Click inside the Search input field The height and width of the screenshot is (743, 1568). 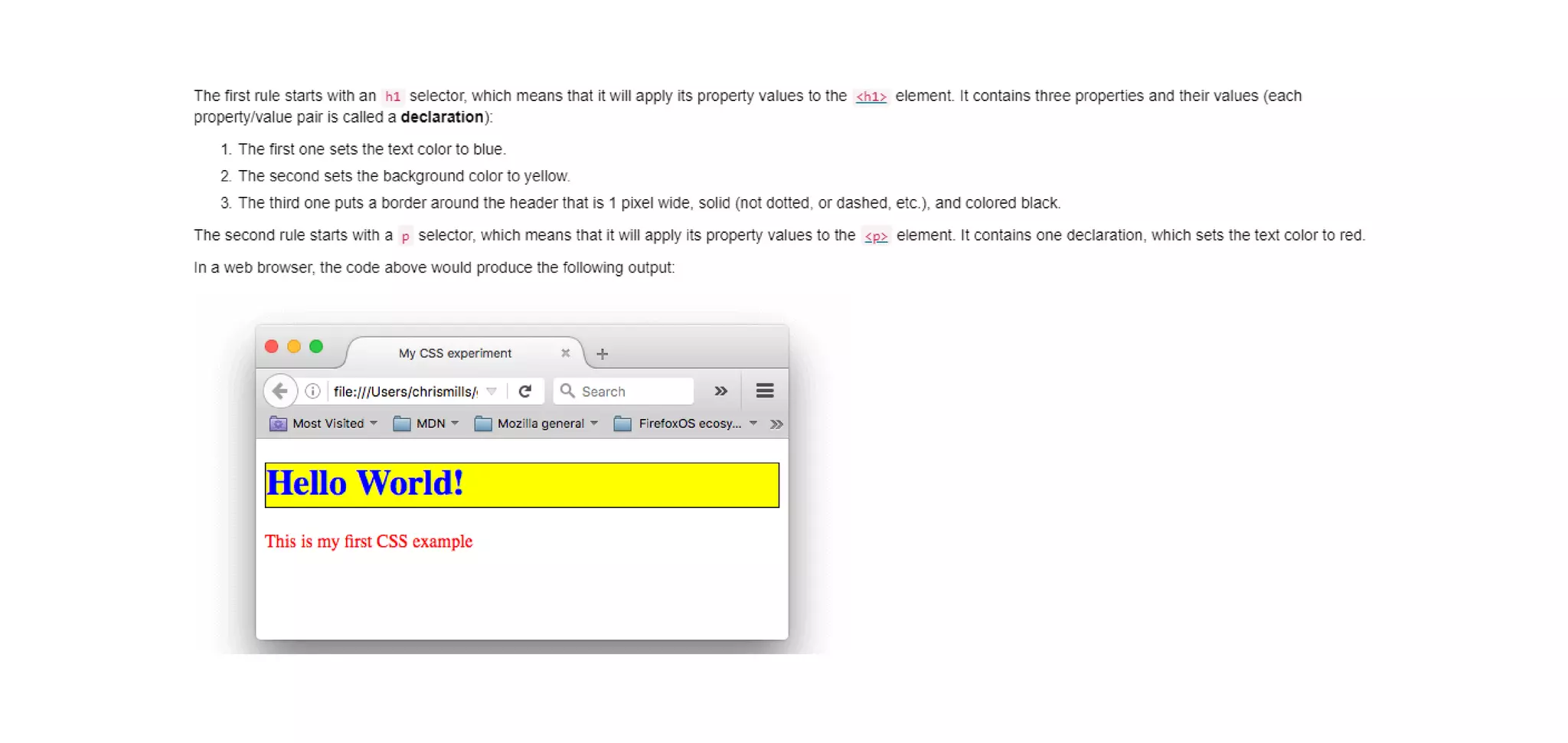tap(623, 391)
